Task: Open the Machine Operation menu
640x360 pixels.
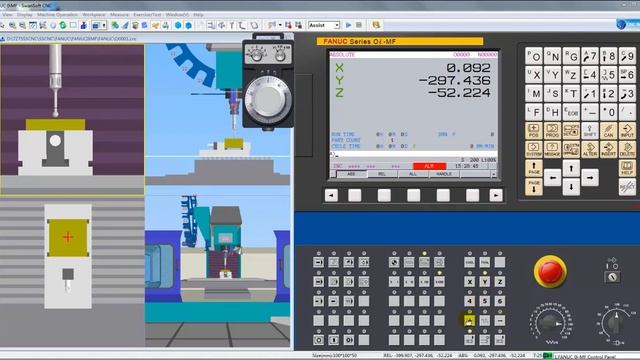Action: click(58, 15)
